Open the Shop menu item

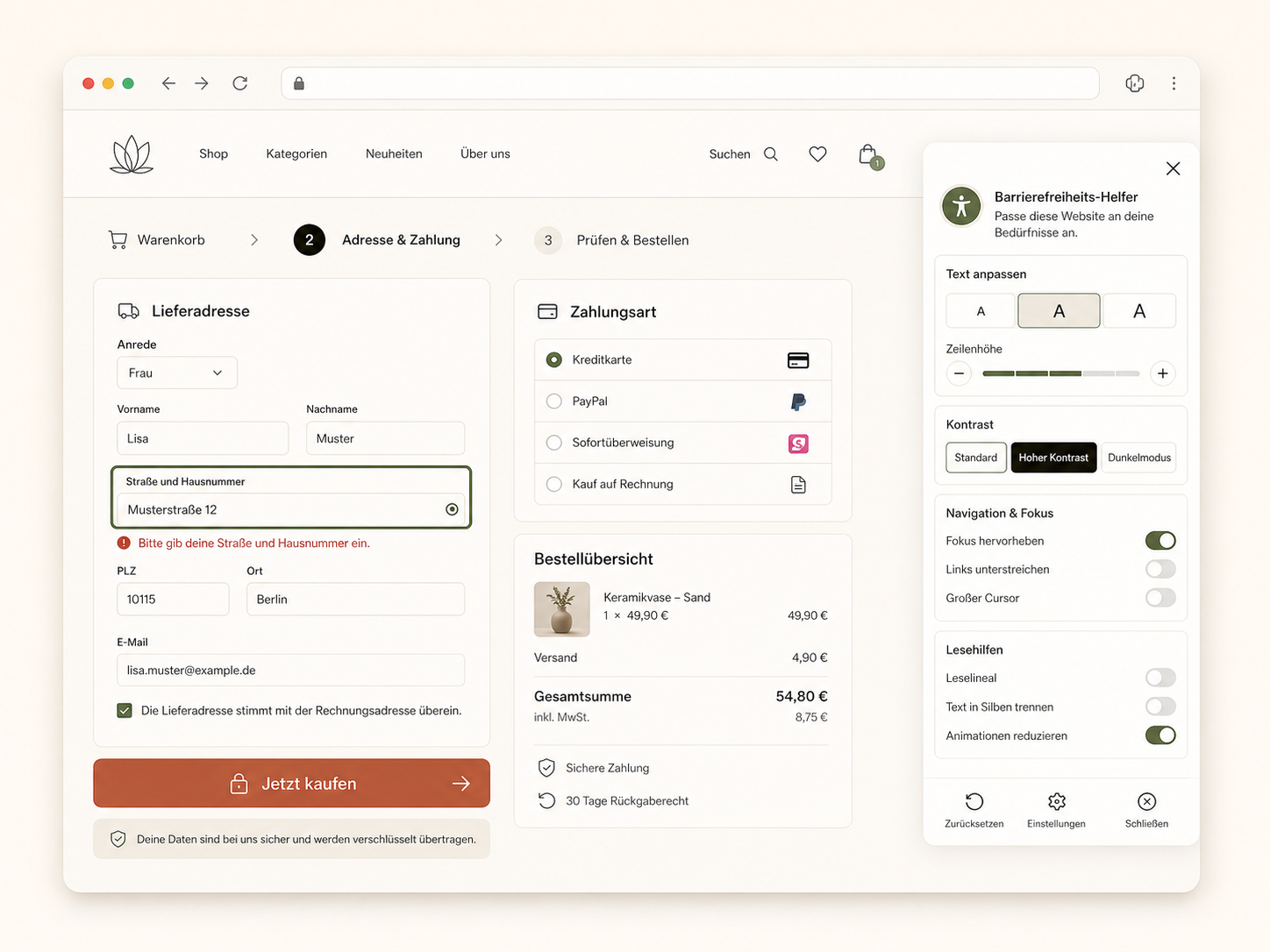click(x=213, y=154)
